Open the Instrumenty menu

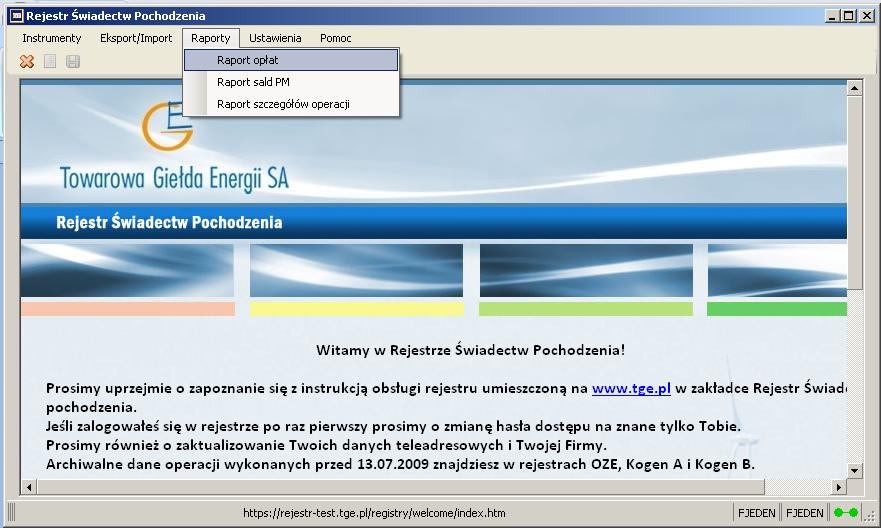52,38
